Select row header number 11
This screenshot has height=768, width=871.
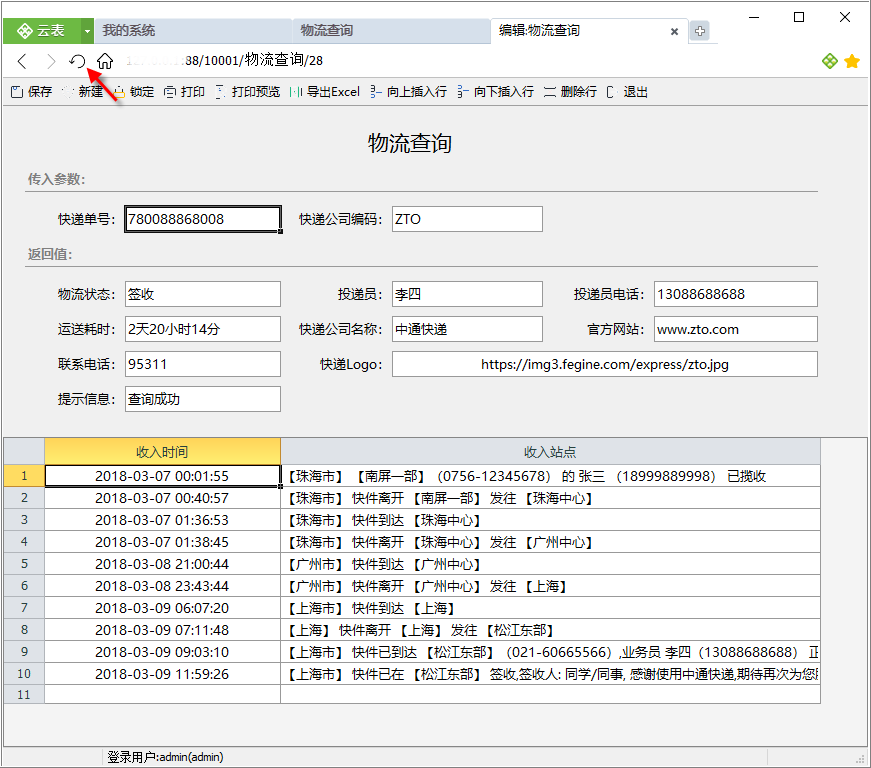click(24, 694)
